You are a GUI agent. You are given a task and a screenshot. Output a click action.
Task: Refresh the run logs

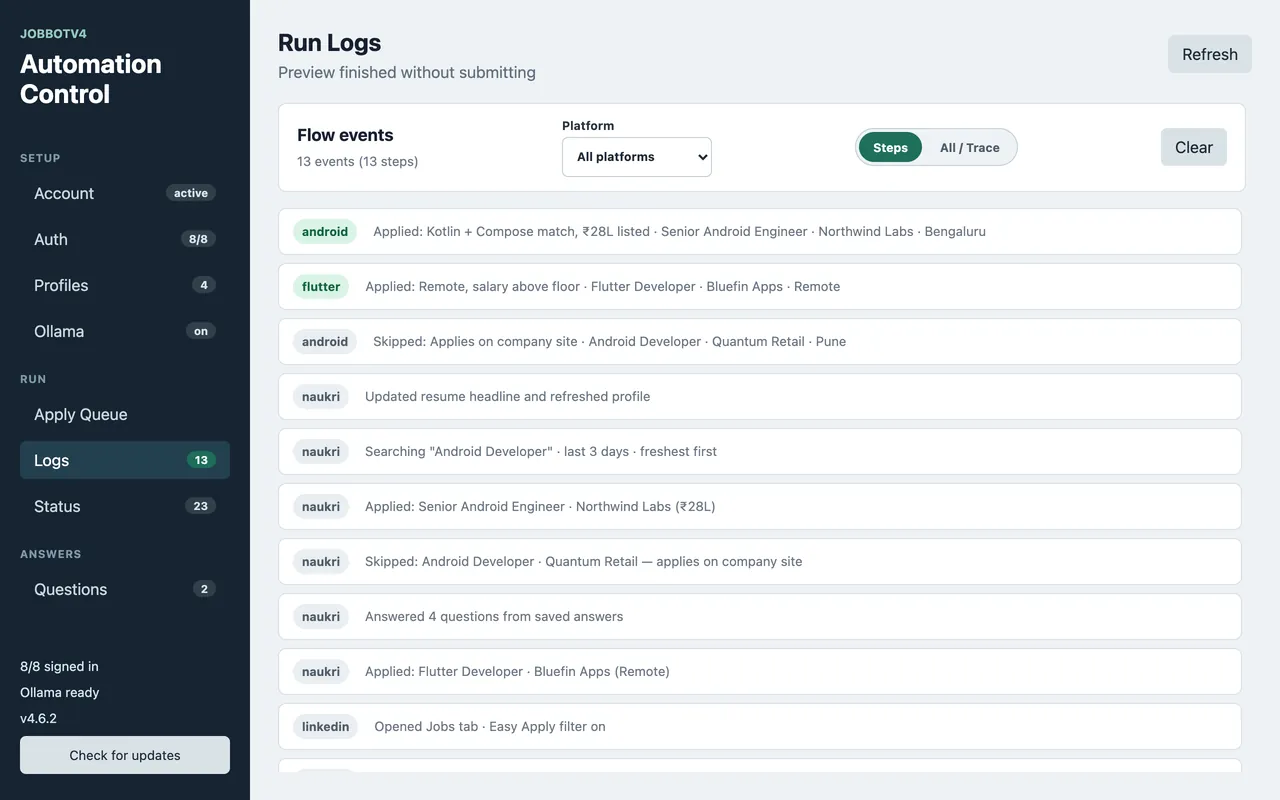tap(1210, 54)
